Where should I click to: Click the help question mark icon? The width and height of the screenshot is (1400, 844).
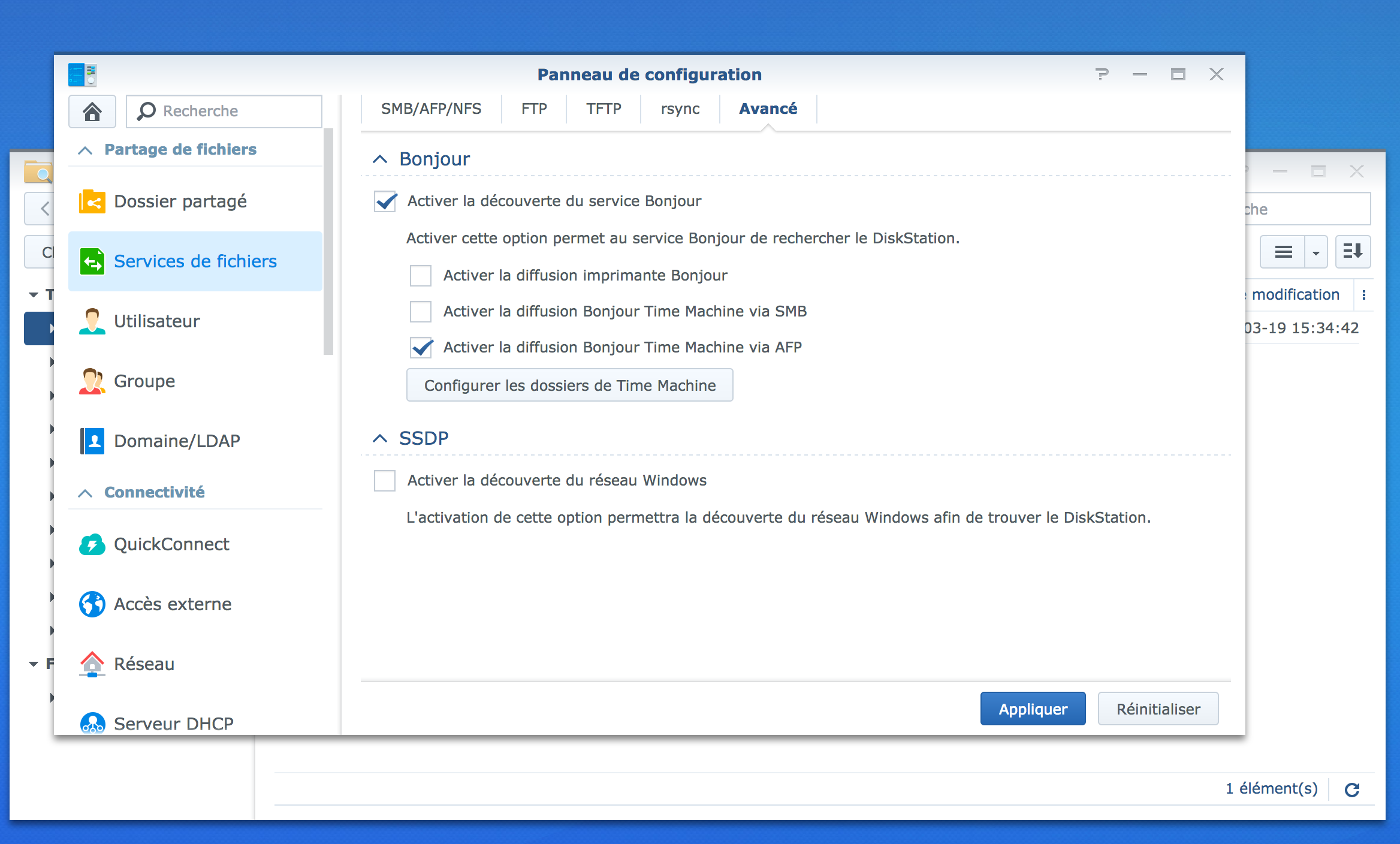tap(1102, 74)
